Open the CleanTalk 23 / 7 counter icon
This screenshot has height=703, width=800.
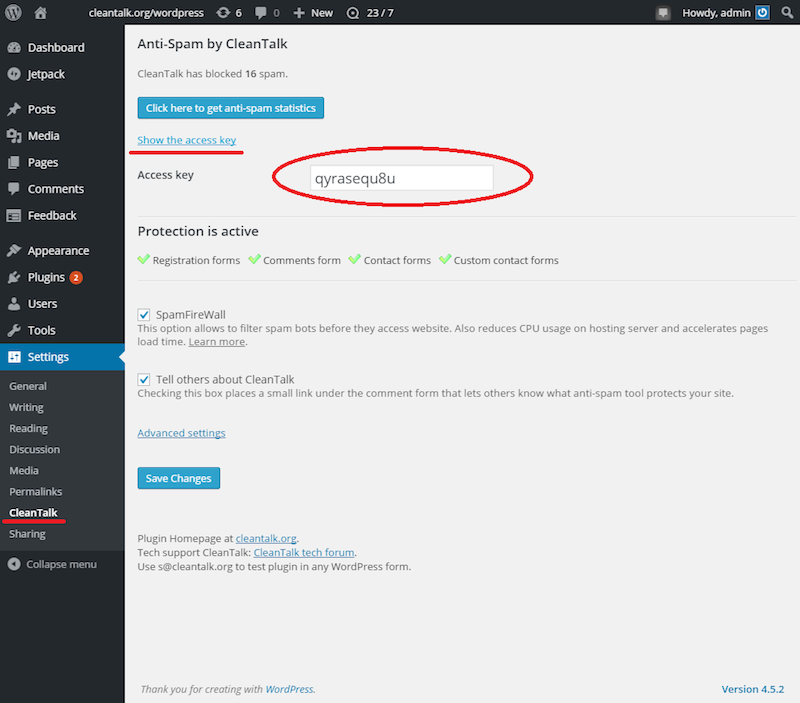click(x=353, y=13)
